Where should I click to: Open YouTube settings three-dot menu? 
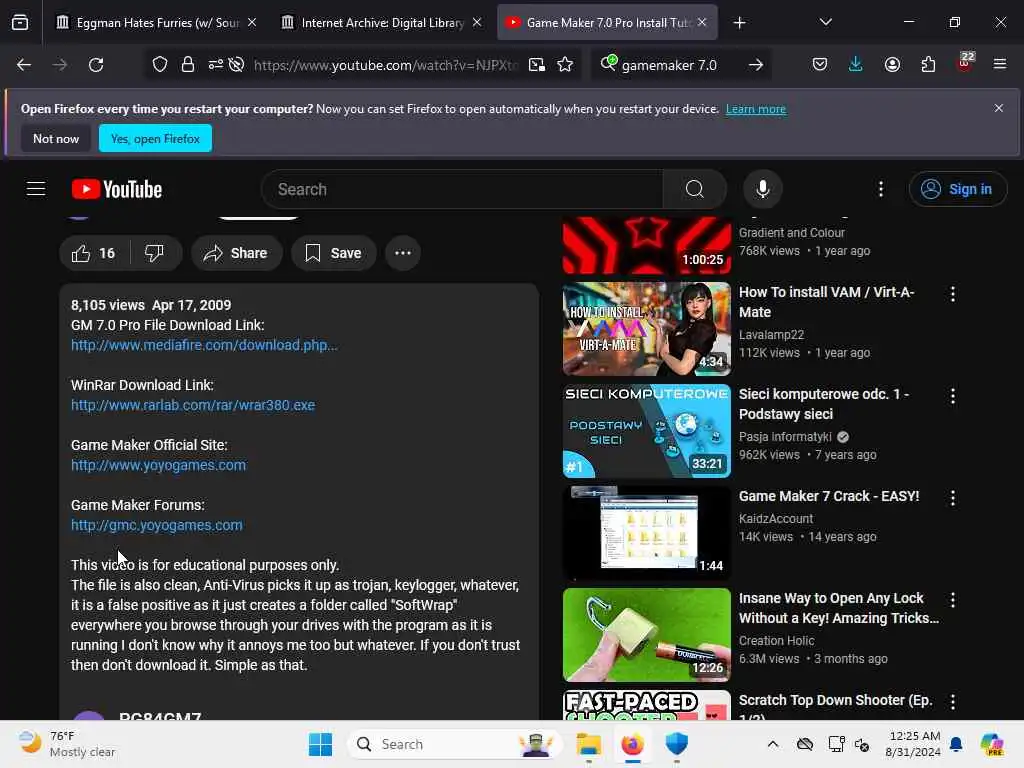[x=881, y=189]
